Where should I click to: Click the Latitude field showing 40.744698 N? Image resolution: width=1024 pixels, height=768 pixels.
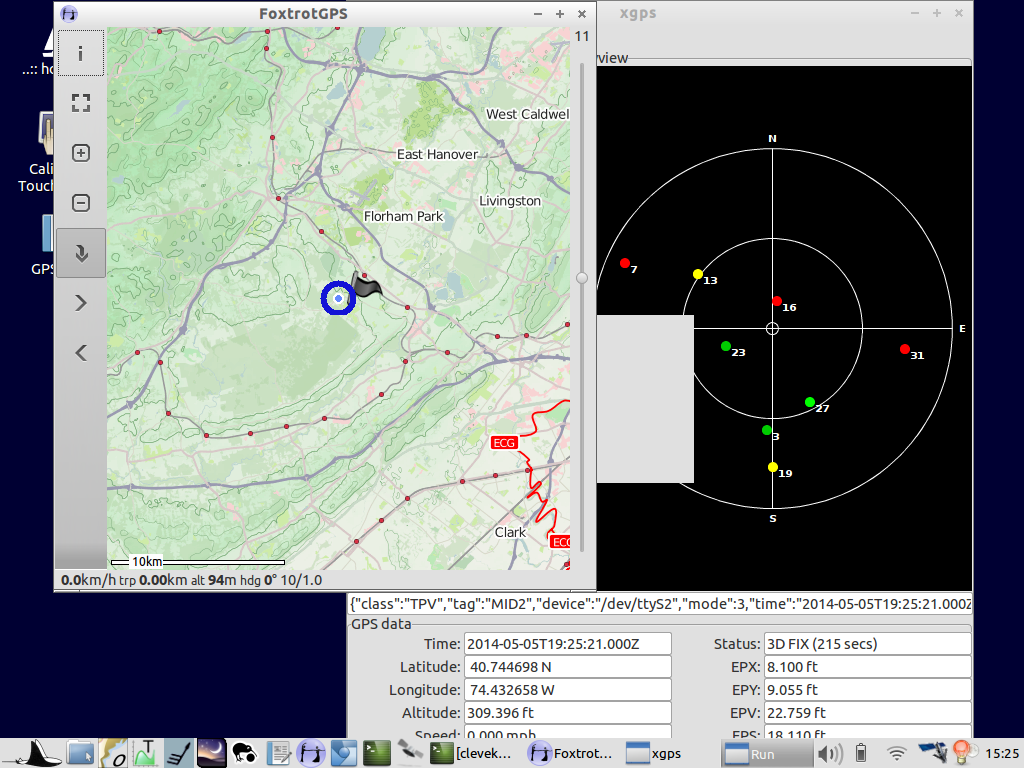[x=568, y=667]
